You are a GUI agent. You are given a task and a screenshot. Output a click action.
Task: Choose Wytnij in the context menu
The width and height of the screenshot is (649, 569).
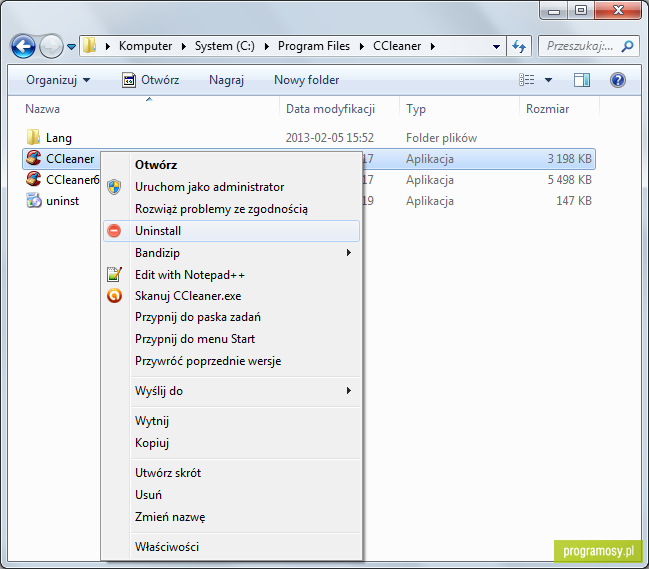231,420
